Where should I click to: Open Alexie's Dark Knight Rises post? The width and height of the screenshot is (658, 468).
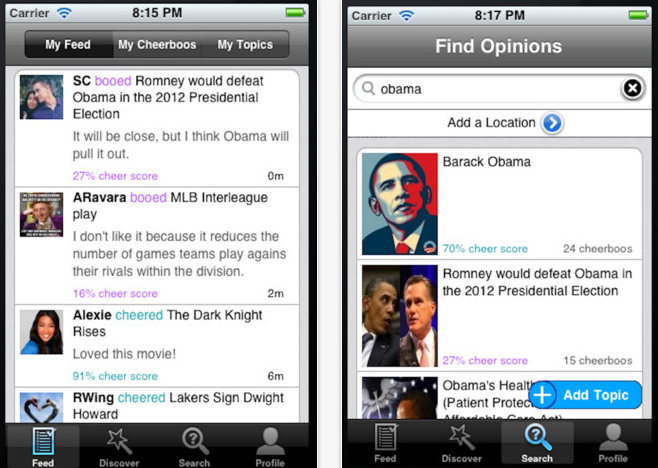tap(157, 346)
